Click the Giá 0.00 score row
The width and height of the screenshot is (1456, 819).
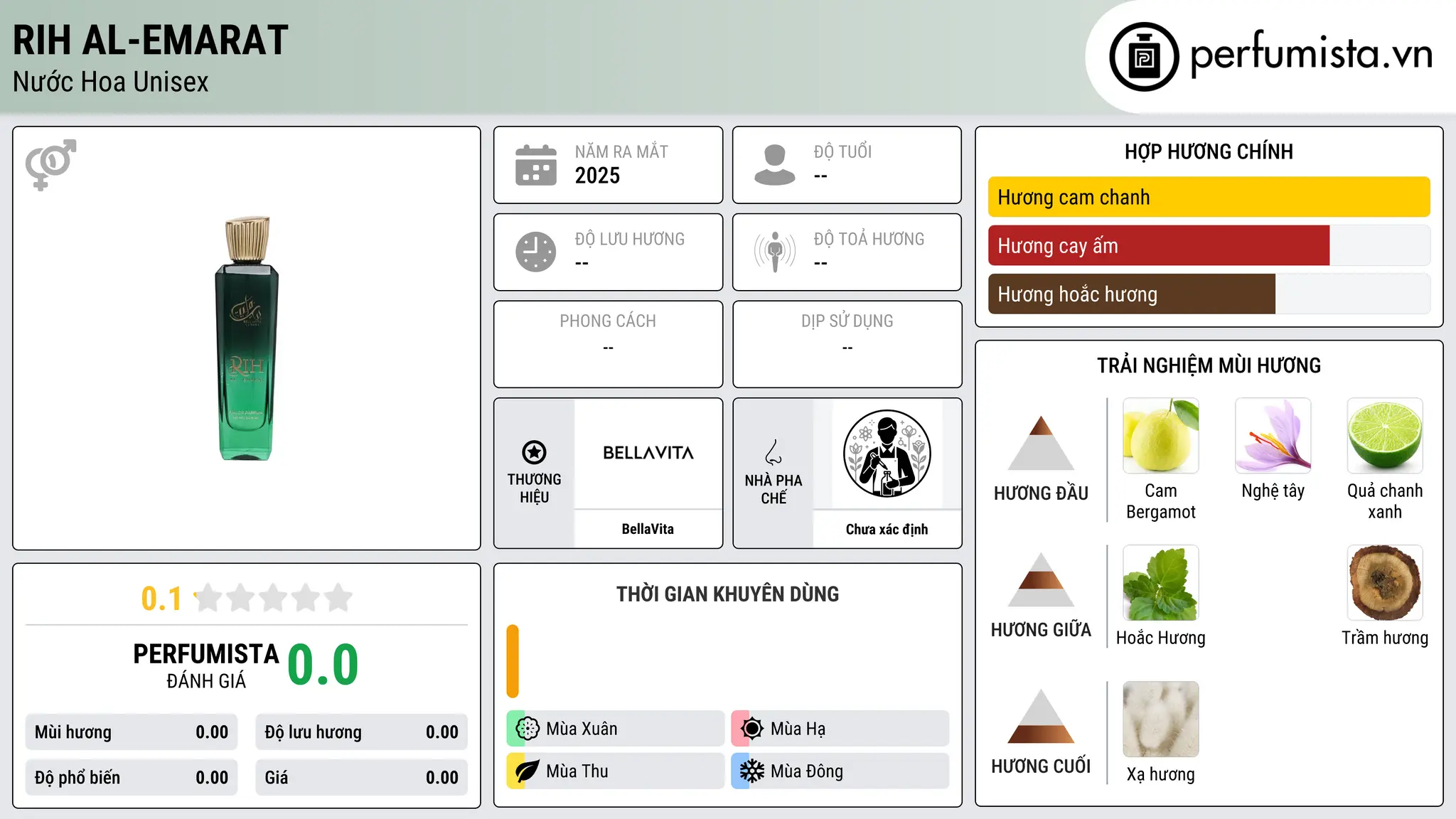pyautogui.click(x=361, y=778)
